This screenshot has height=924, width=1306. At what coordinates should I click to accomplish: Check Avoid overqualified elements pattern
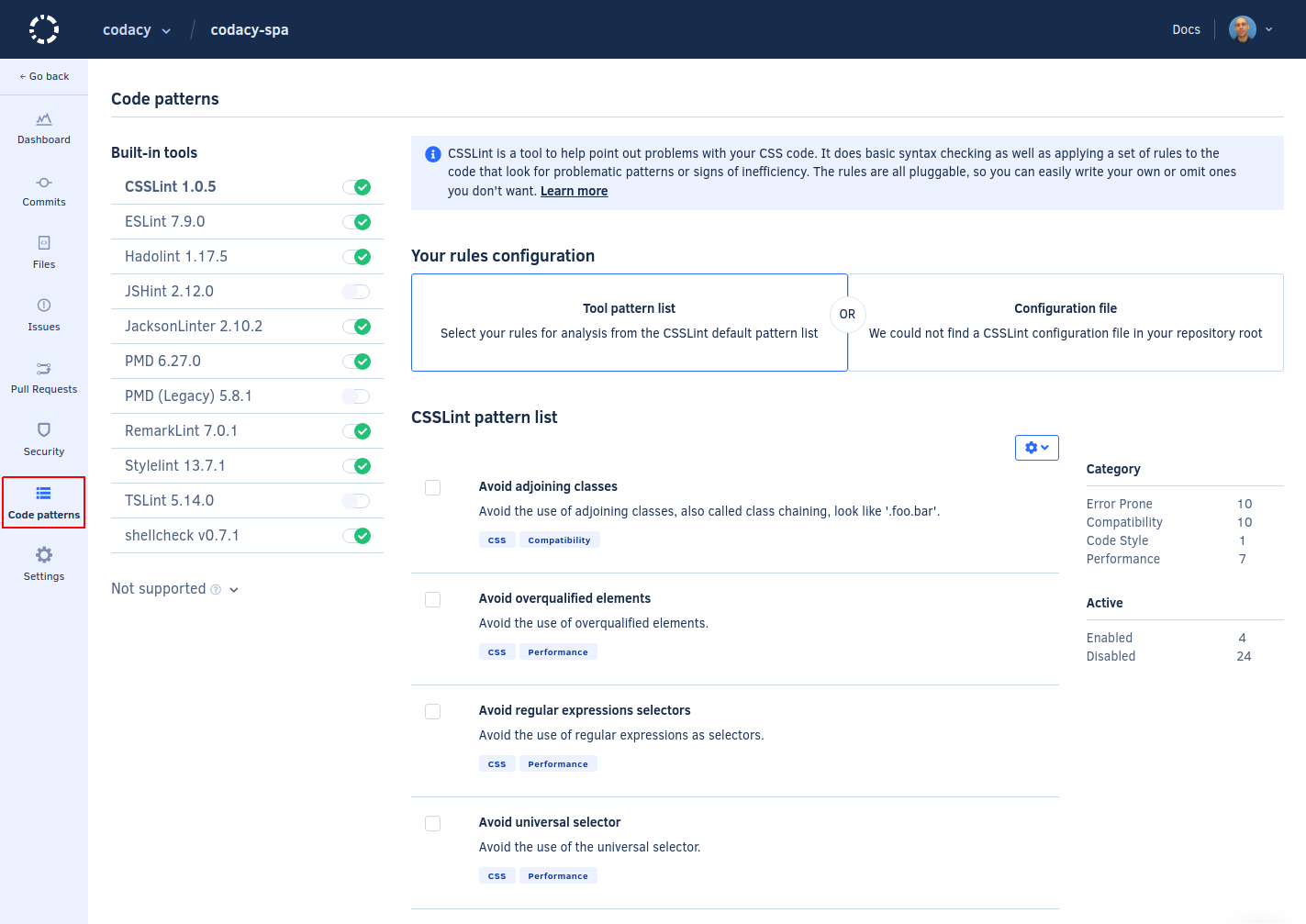[433, 599]
